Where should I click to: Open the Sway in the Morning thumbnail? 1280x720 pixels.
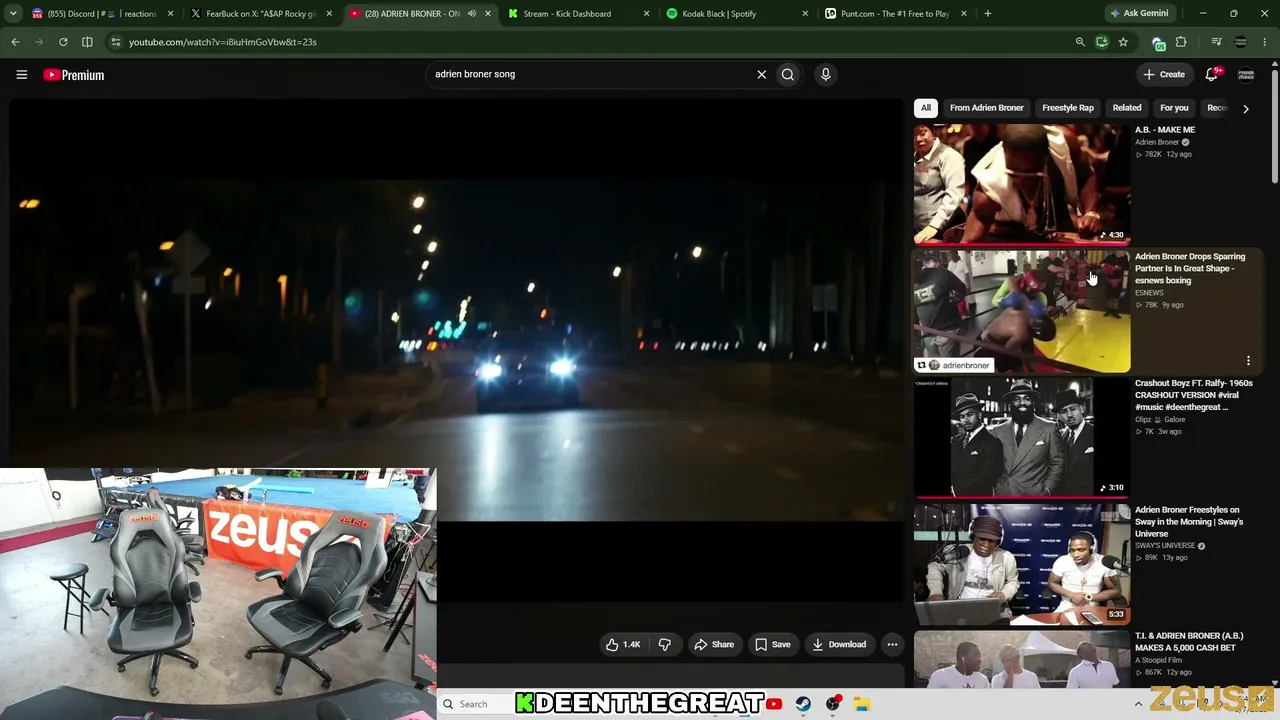tap(1022, 564)
